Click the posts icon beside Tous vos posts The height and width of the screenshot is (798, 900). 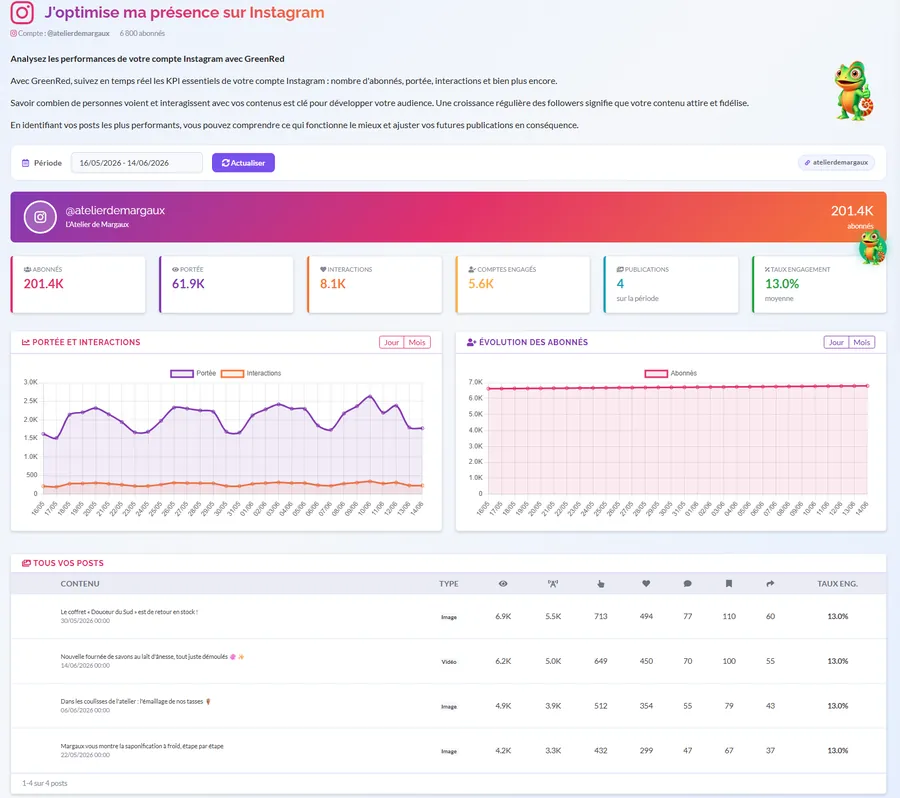pyautogui.click(x=26, y=563)
